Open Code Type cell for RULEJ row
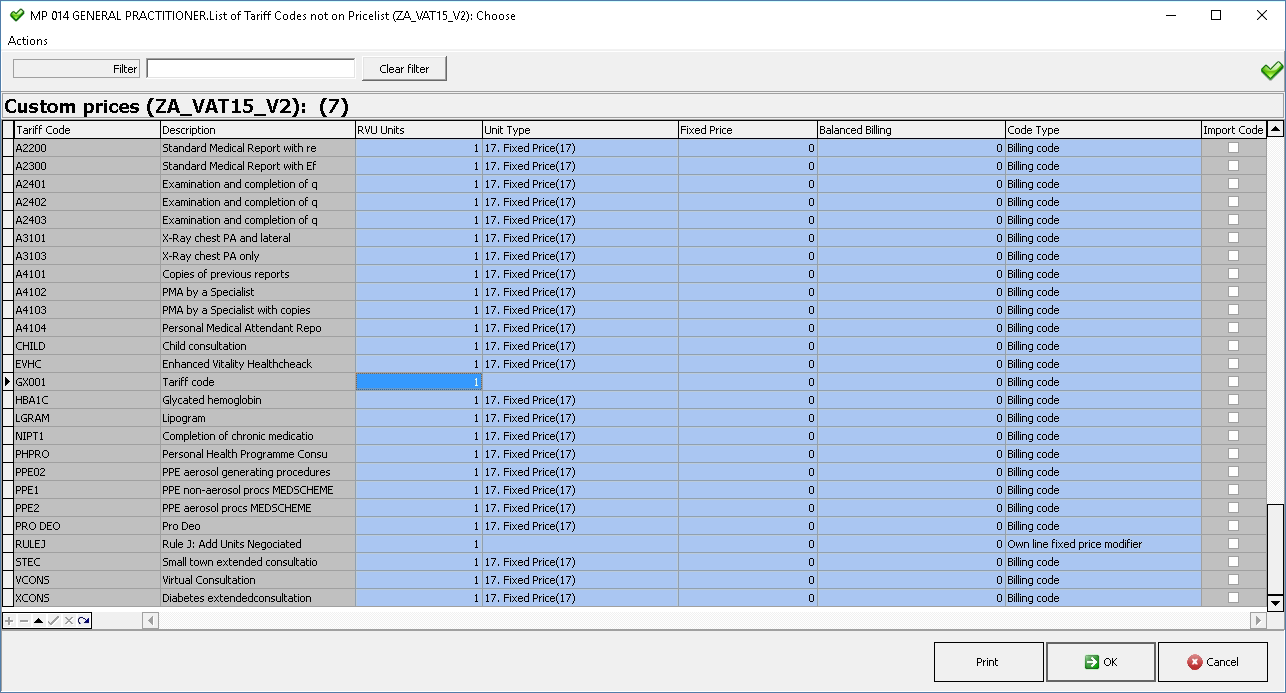The image size is (1286, 693). tap(1103, 544)
